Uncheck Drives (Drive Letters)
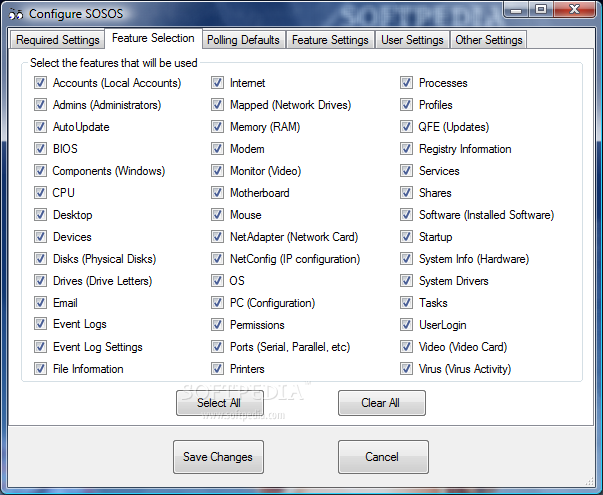This screenshot has height=495, width=603. tap(40, 280)
